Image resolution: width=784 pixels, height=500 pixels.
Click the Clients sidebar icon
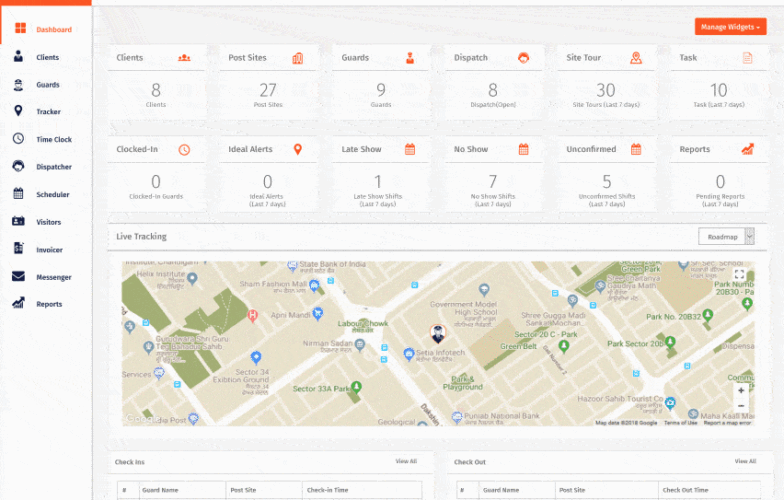[18, 56]
